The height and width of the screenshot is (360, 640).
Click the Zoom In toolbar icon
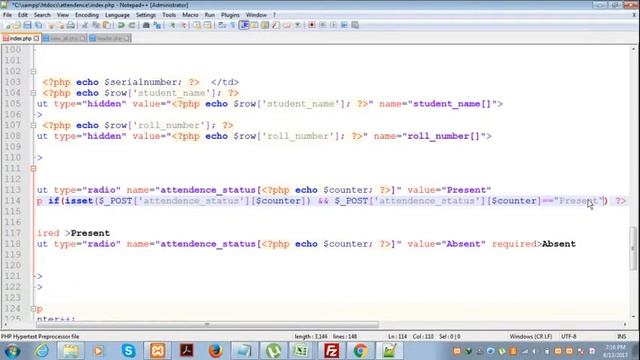click(x=172, y=25)
